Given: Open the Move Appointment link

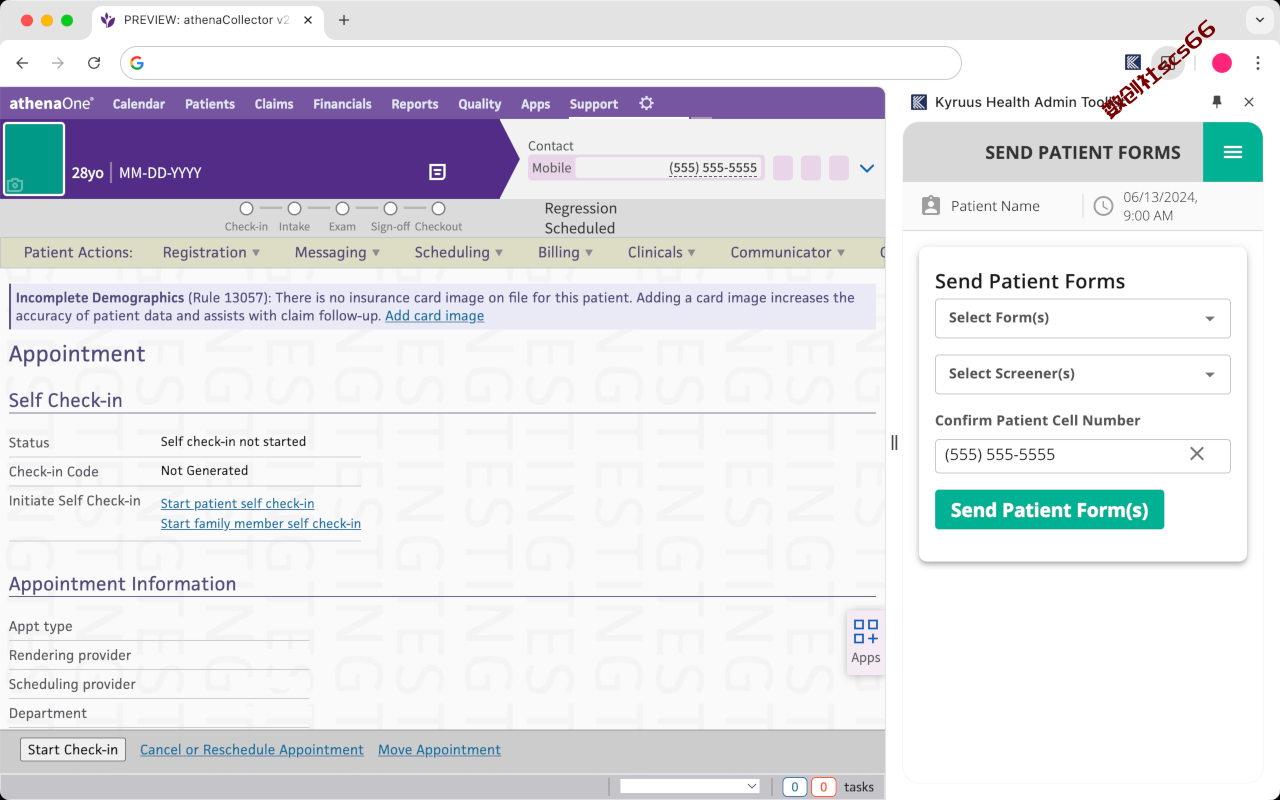Looking at the screenshot, I should tap(439, 750).
